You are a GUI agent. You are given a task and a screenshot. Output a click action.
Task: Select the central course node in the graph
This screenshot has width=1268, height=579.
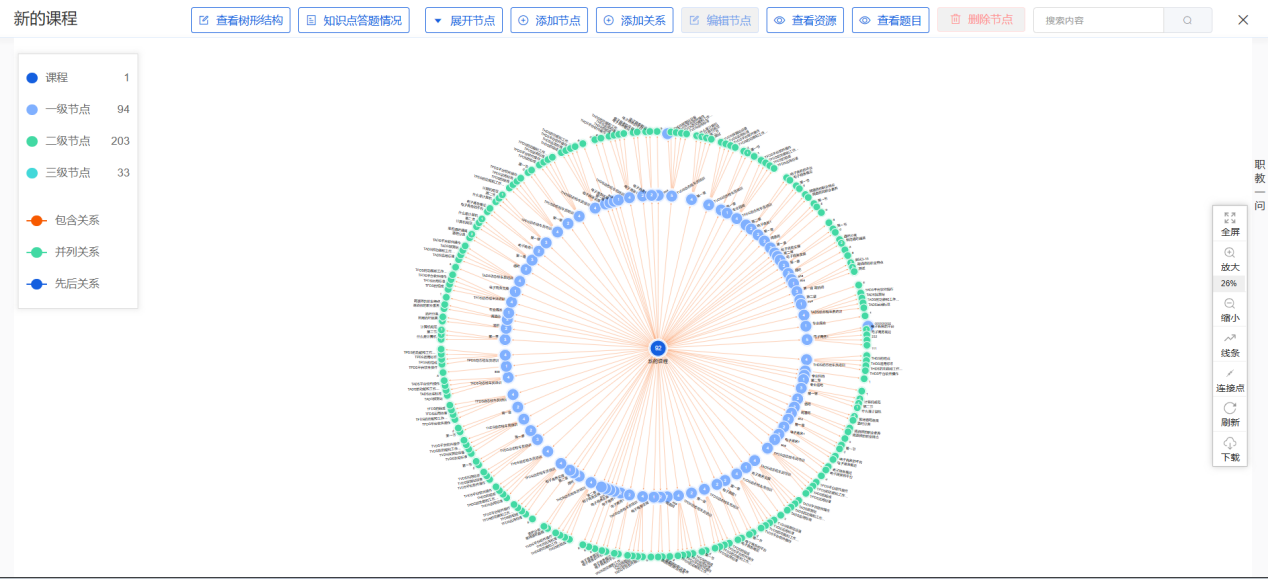pyautogui.click(x=658, y=347)
